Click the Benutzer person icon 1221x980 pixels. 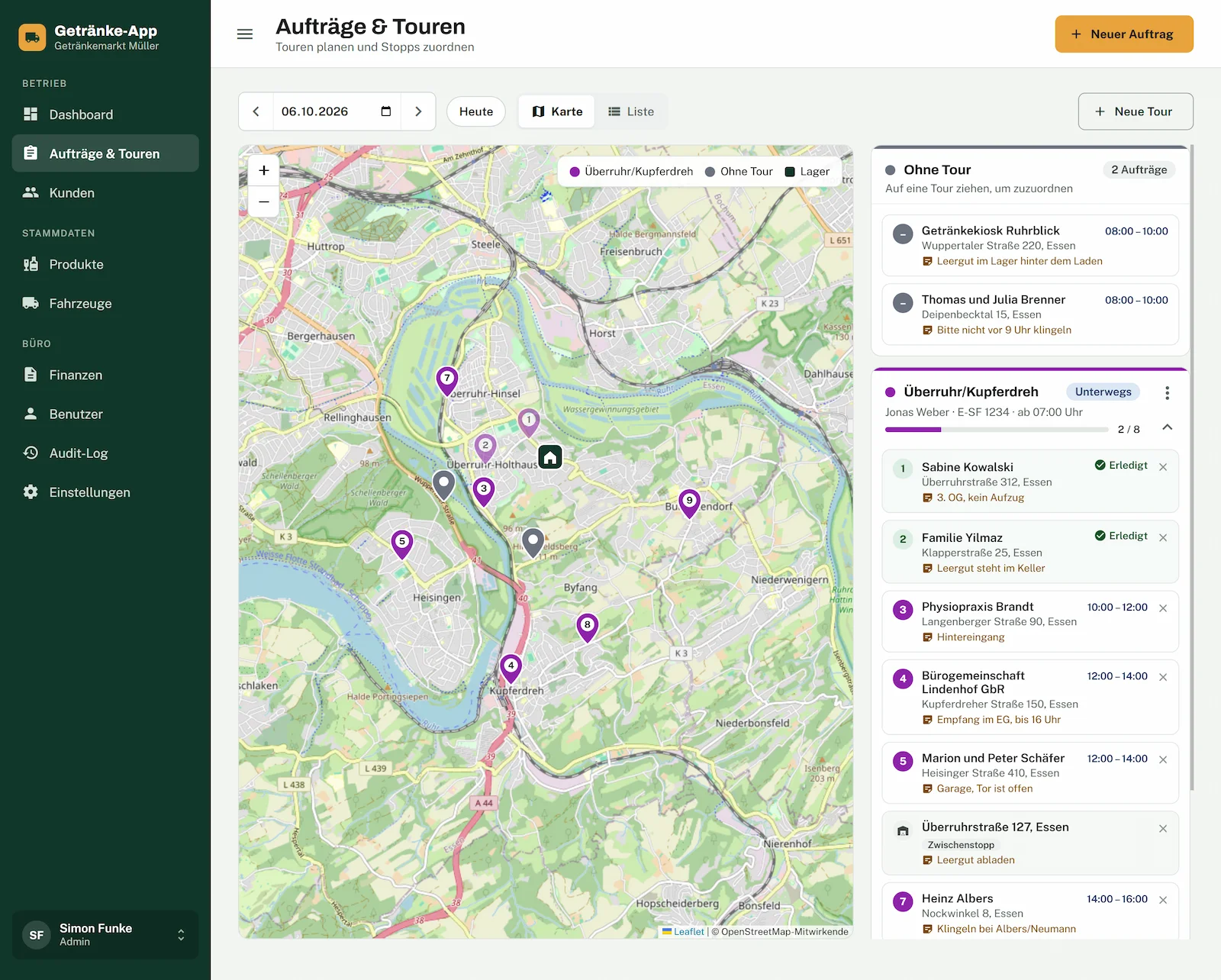pyautogui.click(x=31, y=414)
